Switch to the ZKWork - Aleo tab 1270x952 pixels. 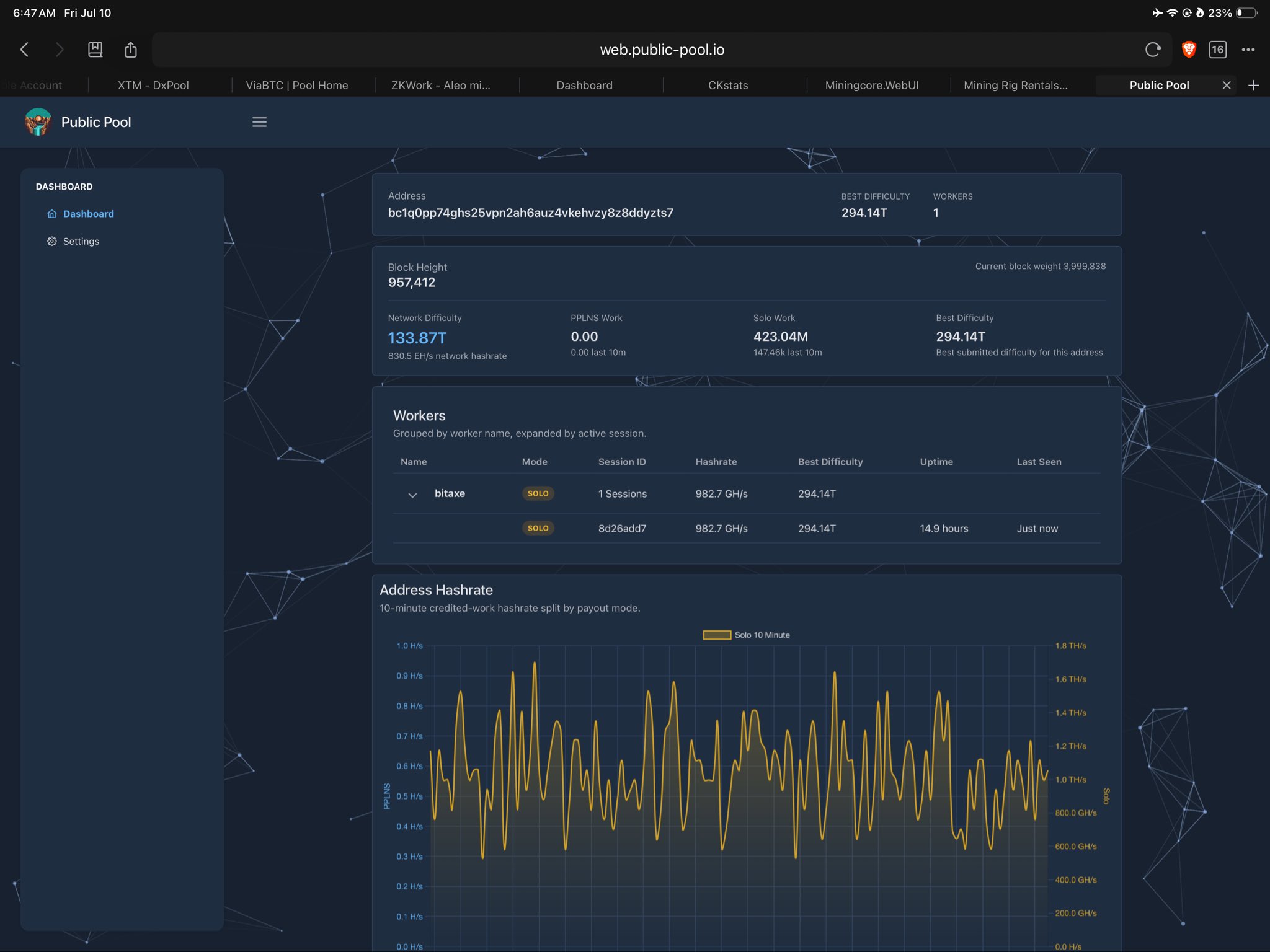[441, 86]
